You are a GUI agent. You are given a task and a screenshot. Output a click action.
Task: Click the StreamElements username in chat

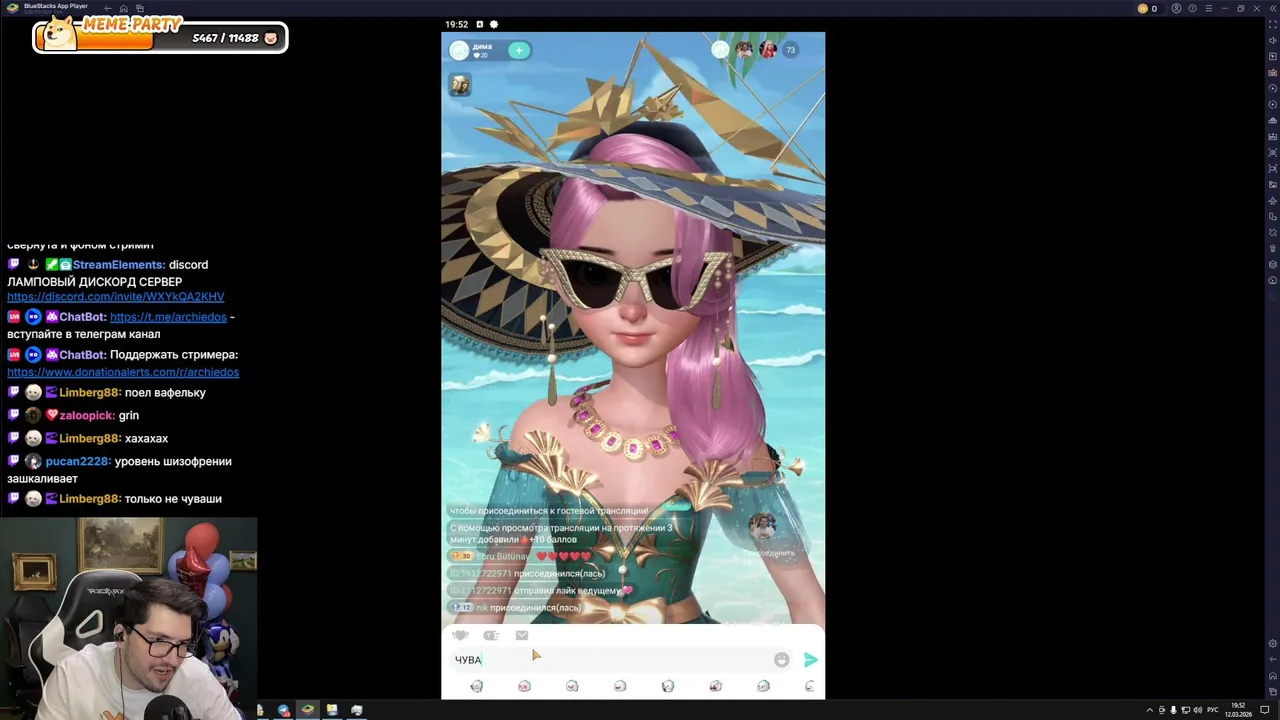[119, 265]
